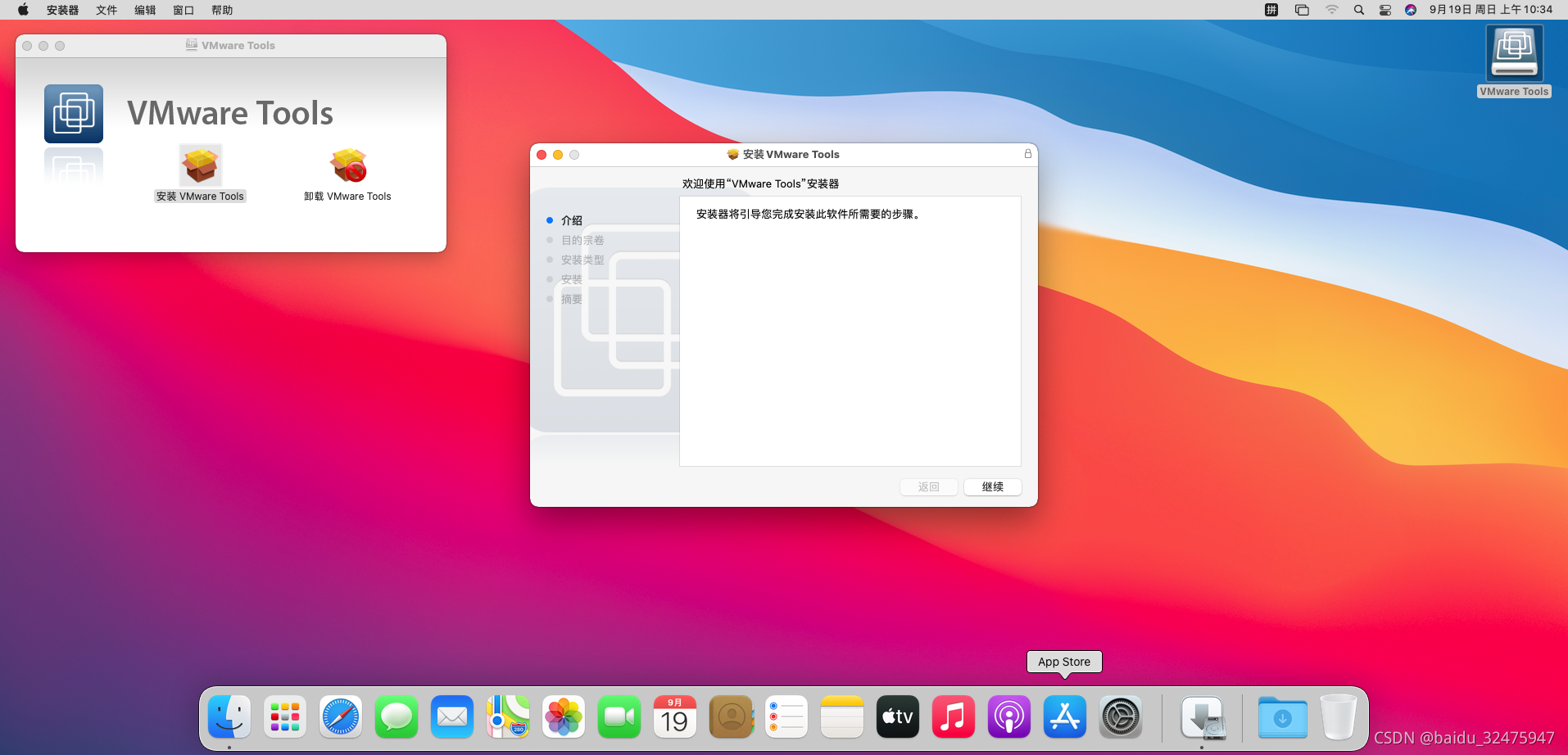Screen dimensions: 1568x755
Task: Open the Install VMware Tools package icon
Action: tap(200, 166)
